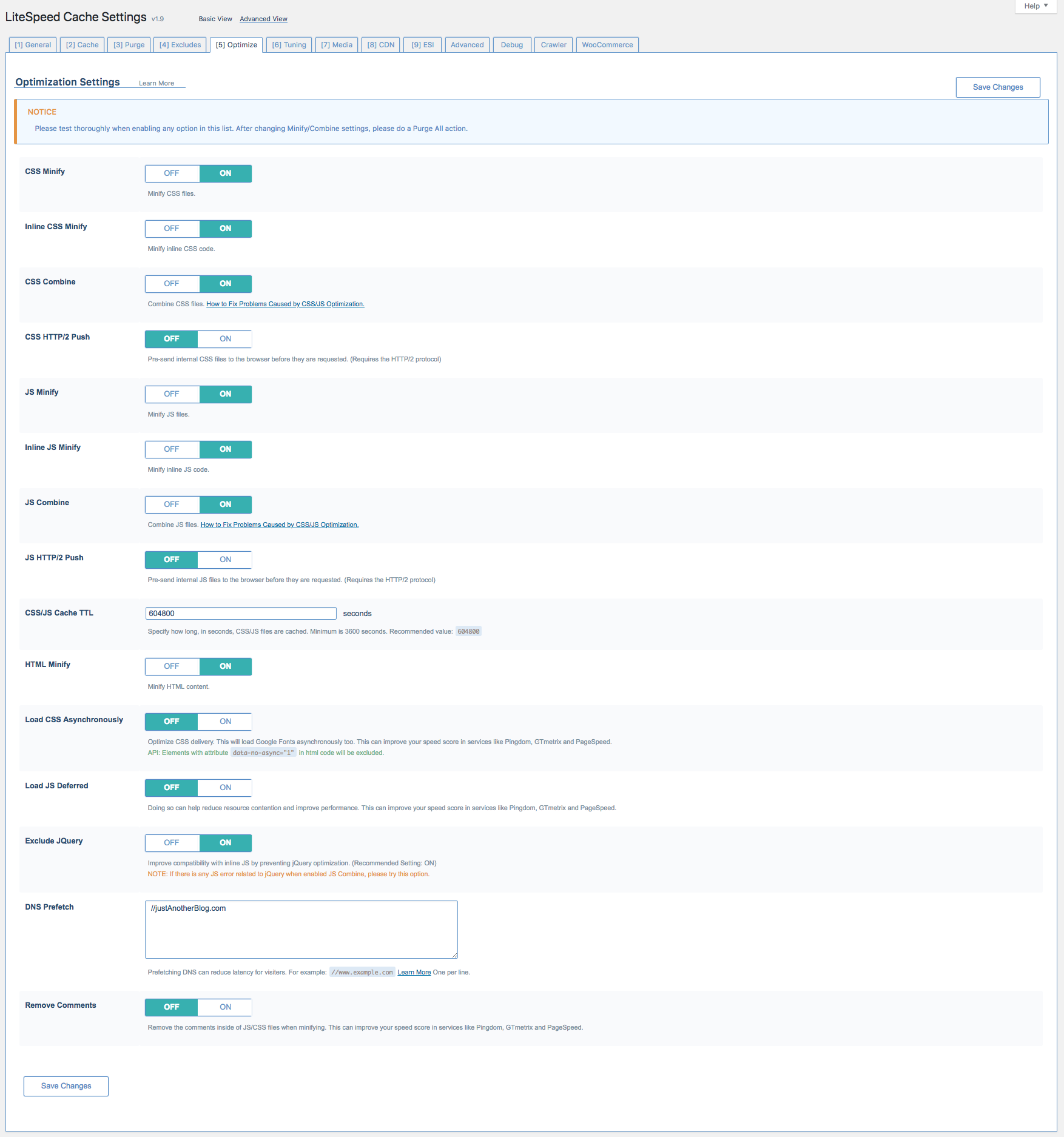Open CSS Combine's How to Fix Problems link
The image size is (1064, 1137).
coord(285,304)
